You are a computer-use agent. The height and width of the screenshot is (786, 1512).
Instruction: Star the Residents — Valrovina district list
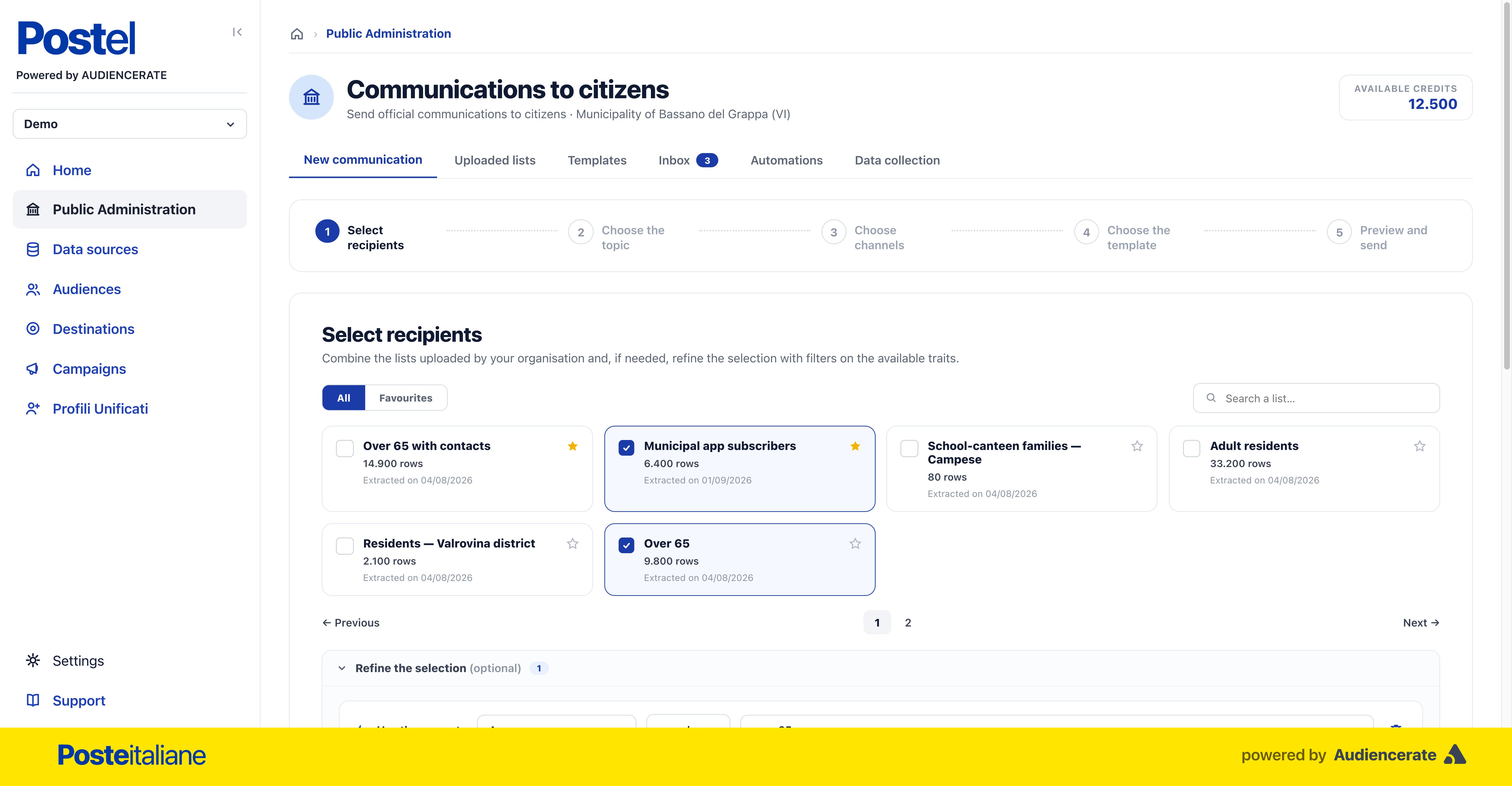click(x=573, y=543)
